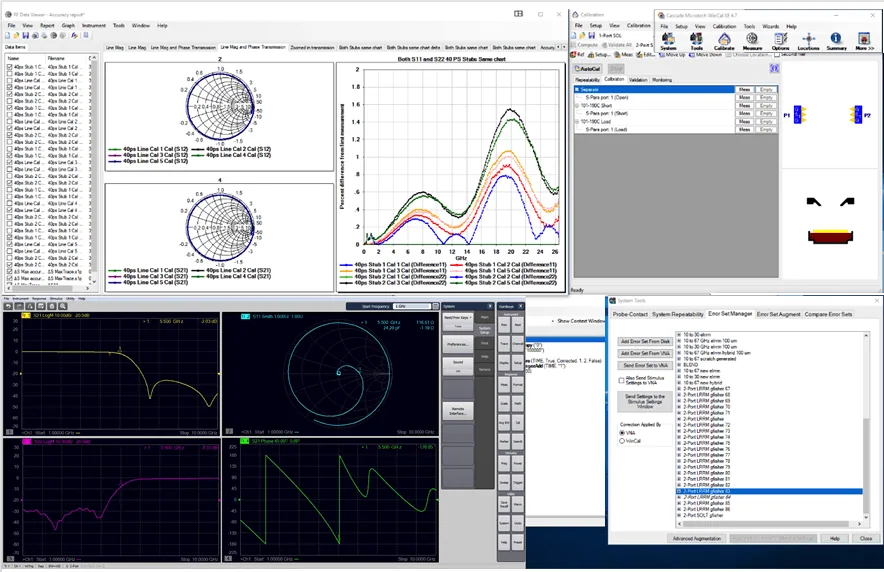This screenshot has width=884, height=572.
Task: Switch to the Monitoring tab
Action: [662, 79]
